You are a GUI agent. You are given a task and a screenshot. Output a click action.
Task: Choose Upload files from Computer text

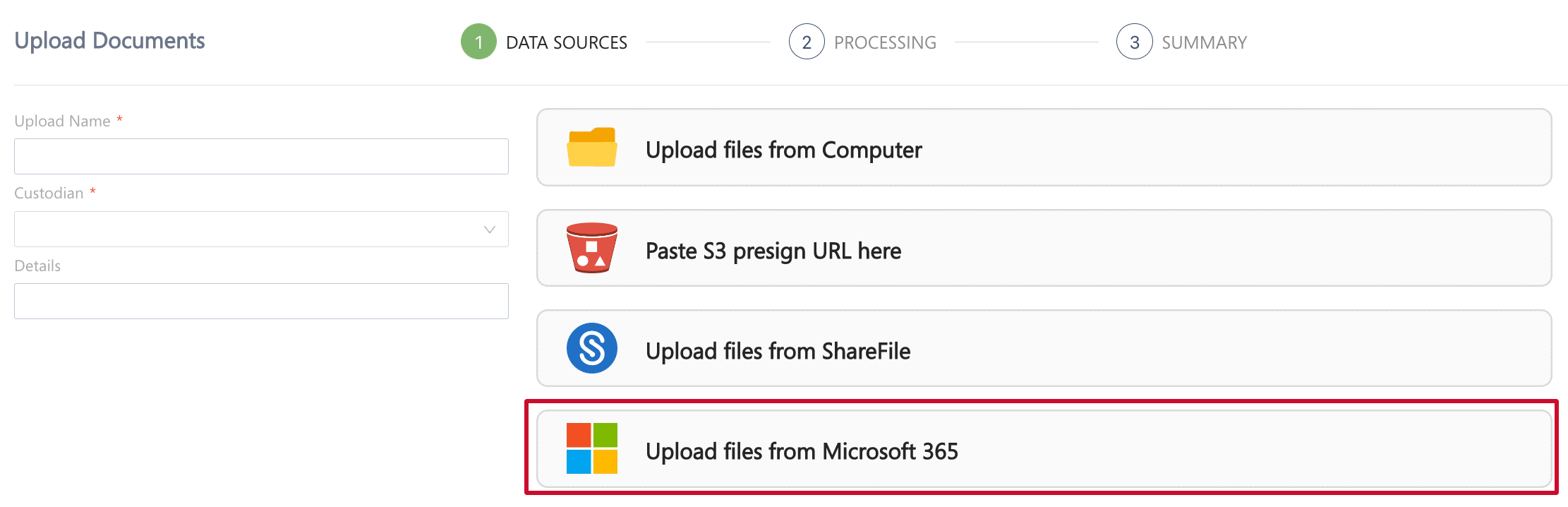pos(783,150)
